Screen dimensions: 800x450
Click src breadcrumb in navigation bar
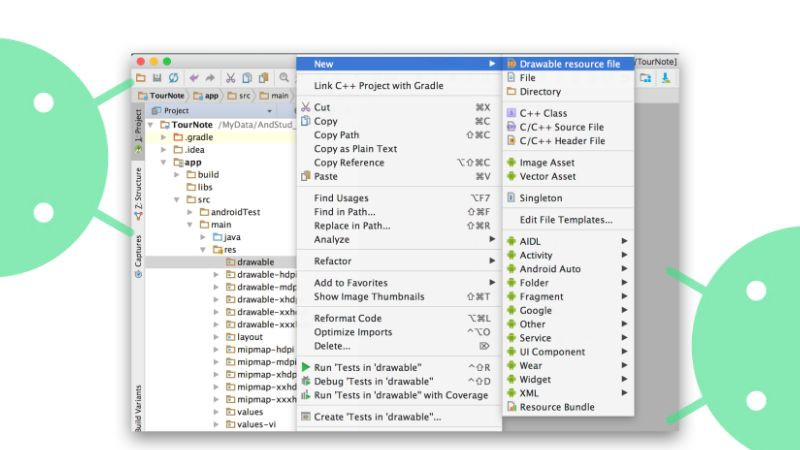pyautogui.click(x=239, y=95)
